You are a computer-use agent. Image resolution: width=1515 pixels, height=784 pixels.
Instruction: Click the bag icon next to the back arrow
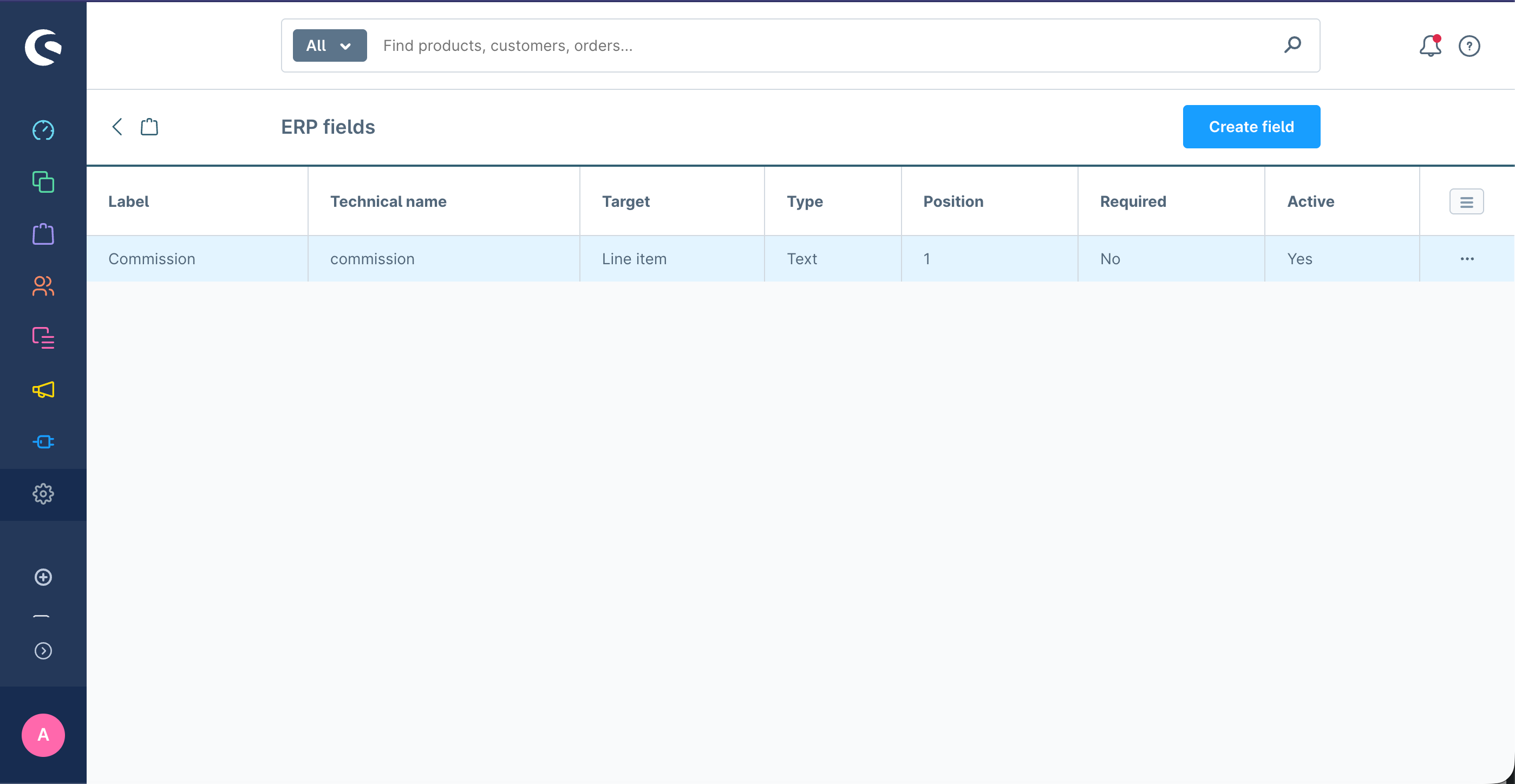click(x=149, y=127)
